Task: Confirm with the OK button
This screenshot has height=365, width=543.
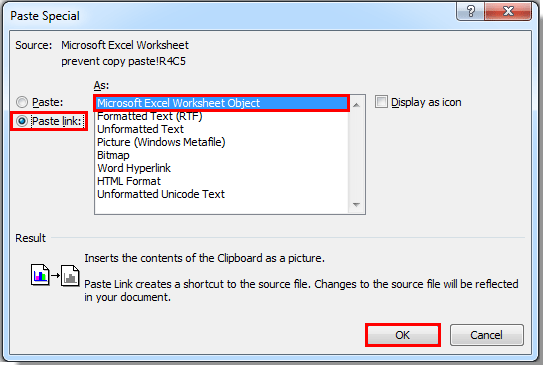Action: coord(403,335)
